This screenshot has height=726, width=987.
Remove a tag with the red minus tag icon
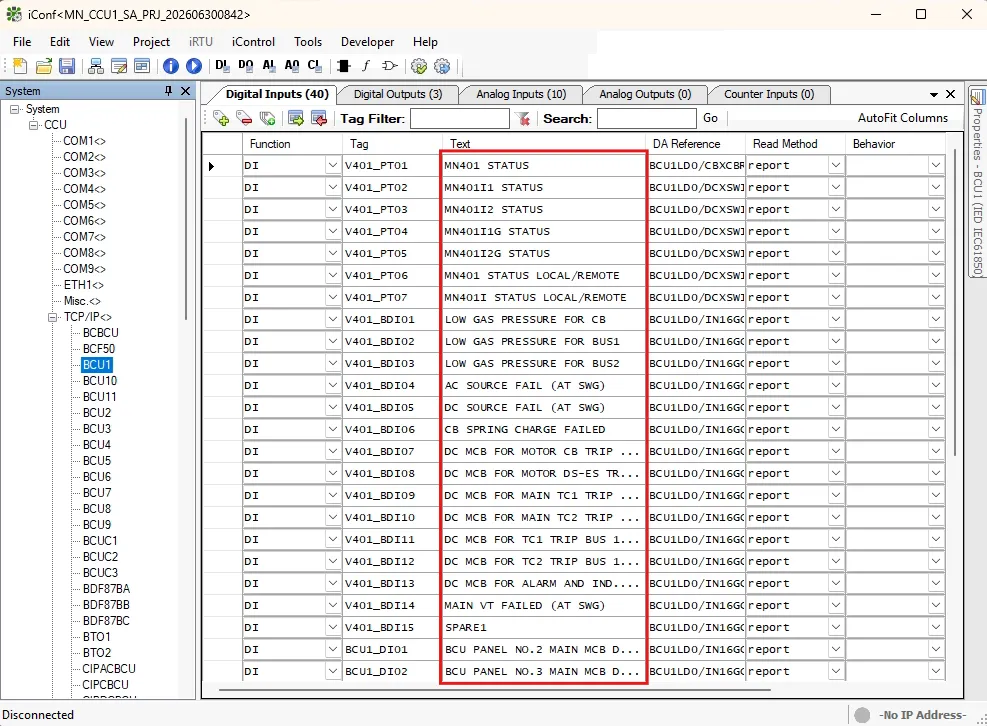tap(244, 118)
